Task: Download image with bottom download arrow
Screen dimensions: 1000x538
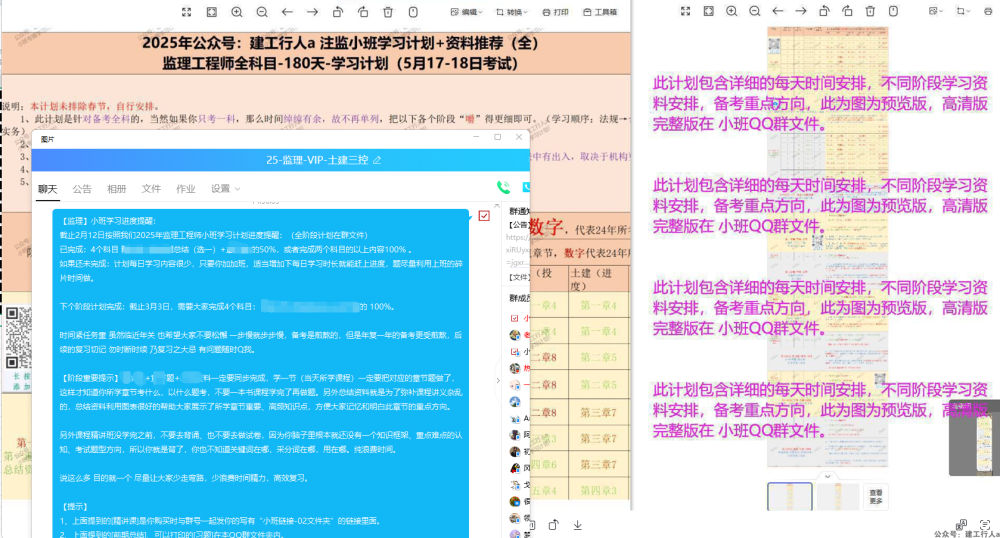Action: [x=577, y=525]
